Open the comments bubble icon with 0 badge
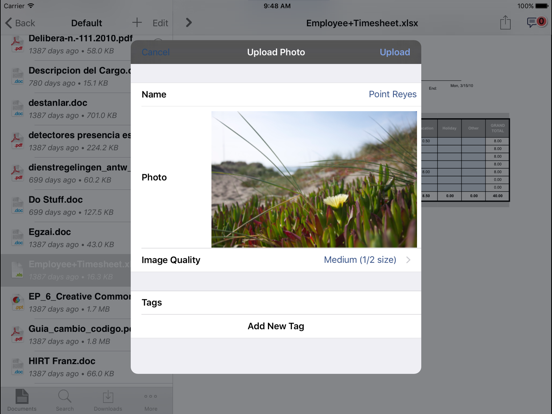Image resolution: width=552 pixels, height=414 pixels. tap(536, 22)
